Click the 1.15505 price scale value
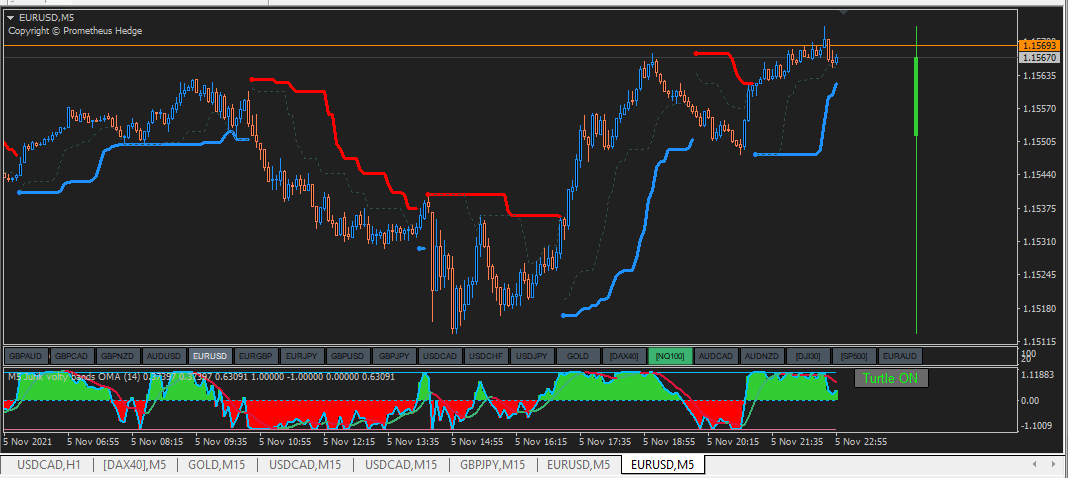This screenshot has width=1068, height=478. tap(1039, 142)
